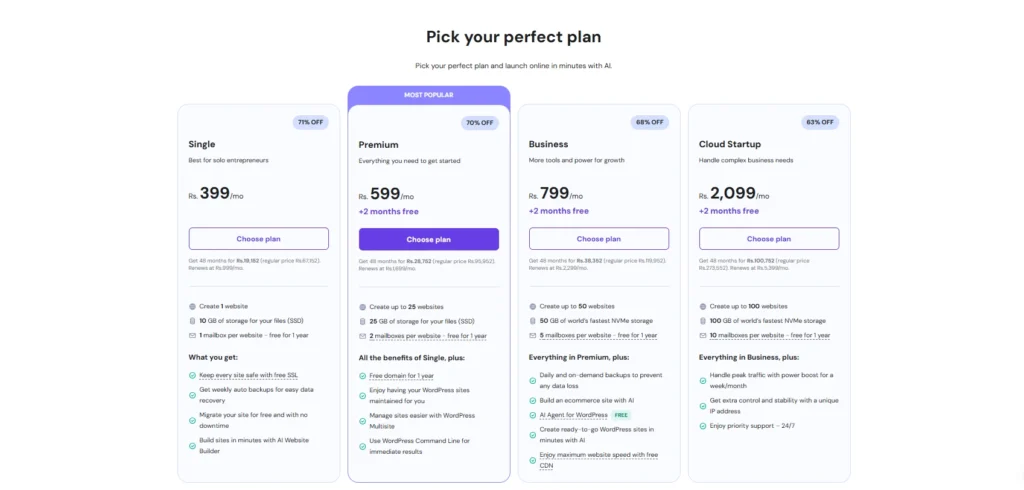This screenshot has height=490, width=1024.
Task: Choose the Single plan
Action: coord(258,239)
